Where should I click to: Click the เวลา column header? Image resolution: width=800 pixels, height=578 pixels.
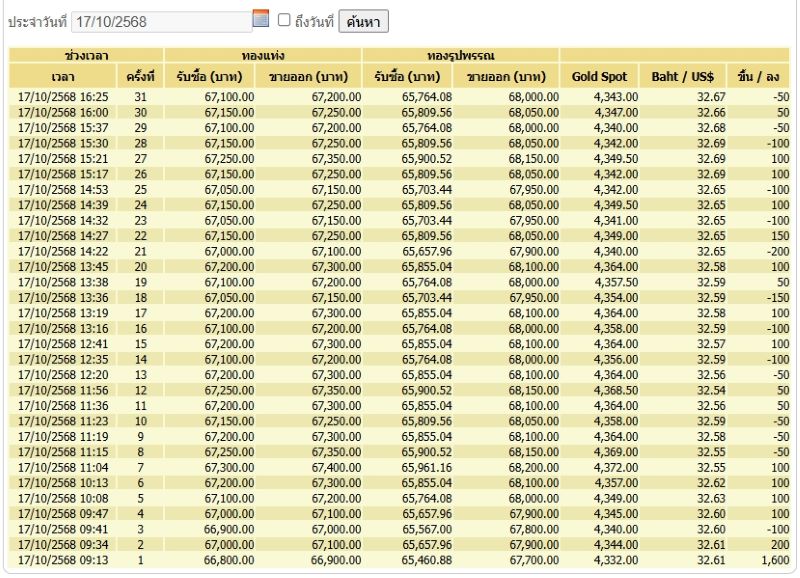[63, 76]
